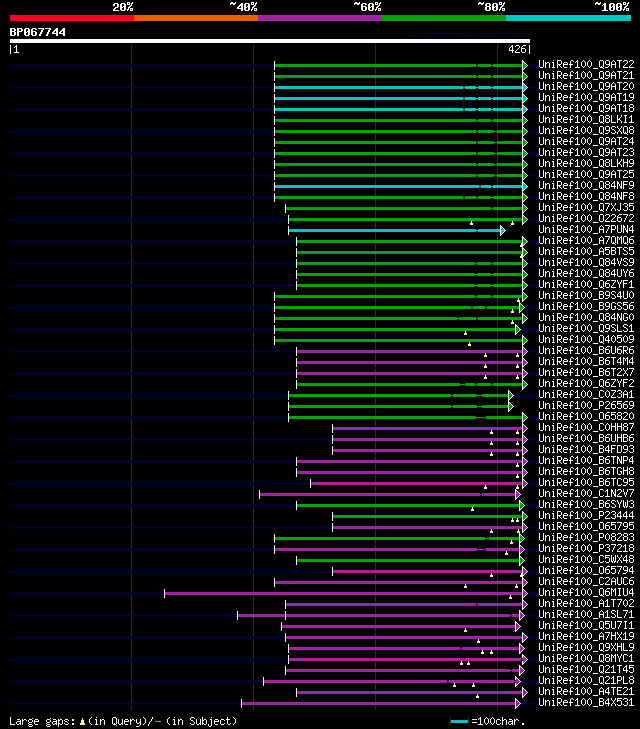The width and height of the screenshot is (640, 729).
Task: Click the UniRef100_C1N2V7 label
Action: (586, 494)
